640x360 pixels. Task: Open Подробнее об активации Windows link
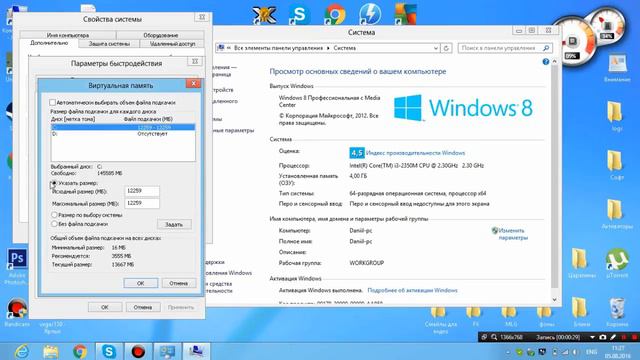pos(412,290)
